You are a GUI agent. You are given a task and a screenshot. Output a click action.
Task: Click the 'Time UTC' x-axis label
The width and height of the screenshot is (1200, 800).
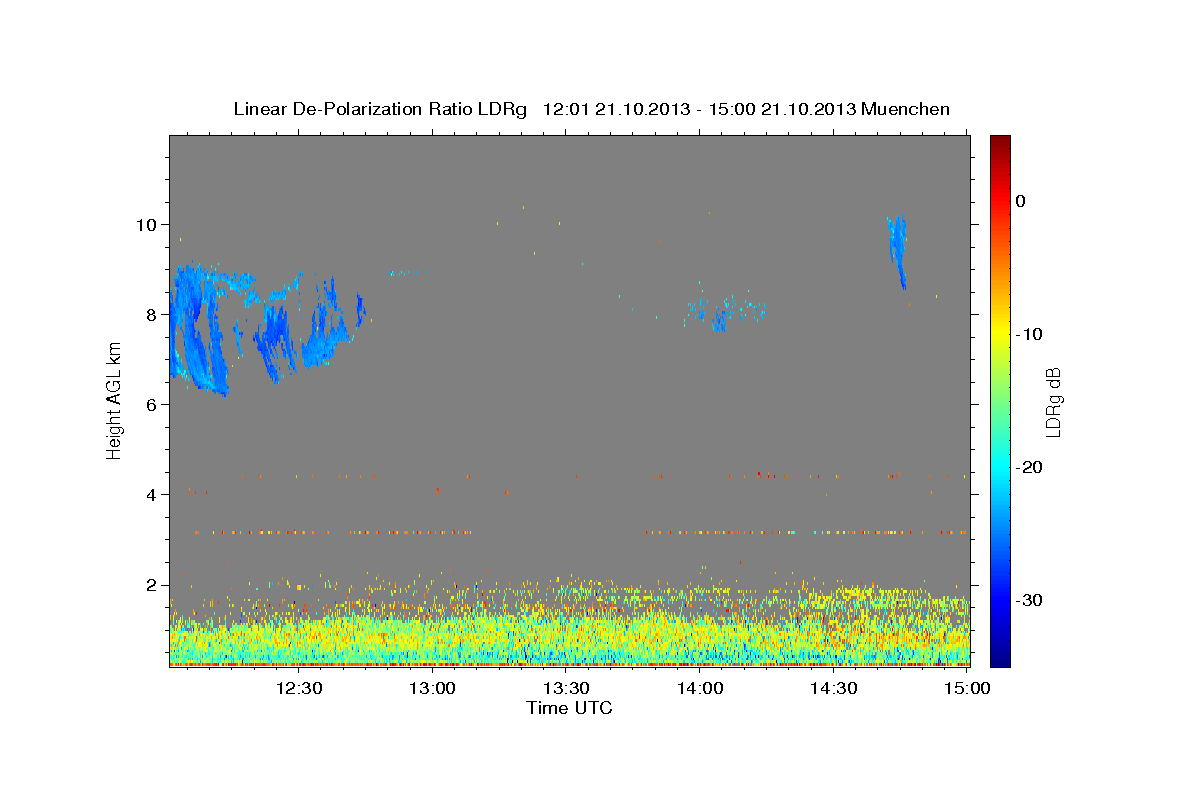[x=569, y=708]
